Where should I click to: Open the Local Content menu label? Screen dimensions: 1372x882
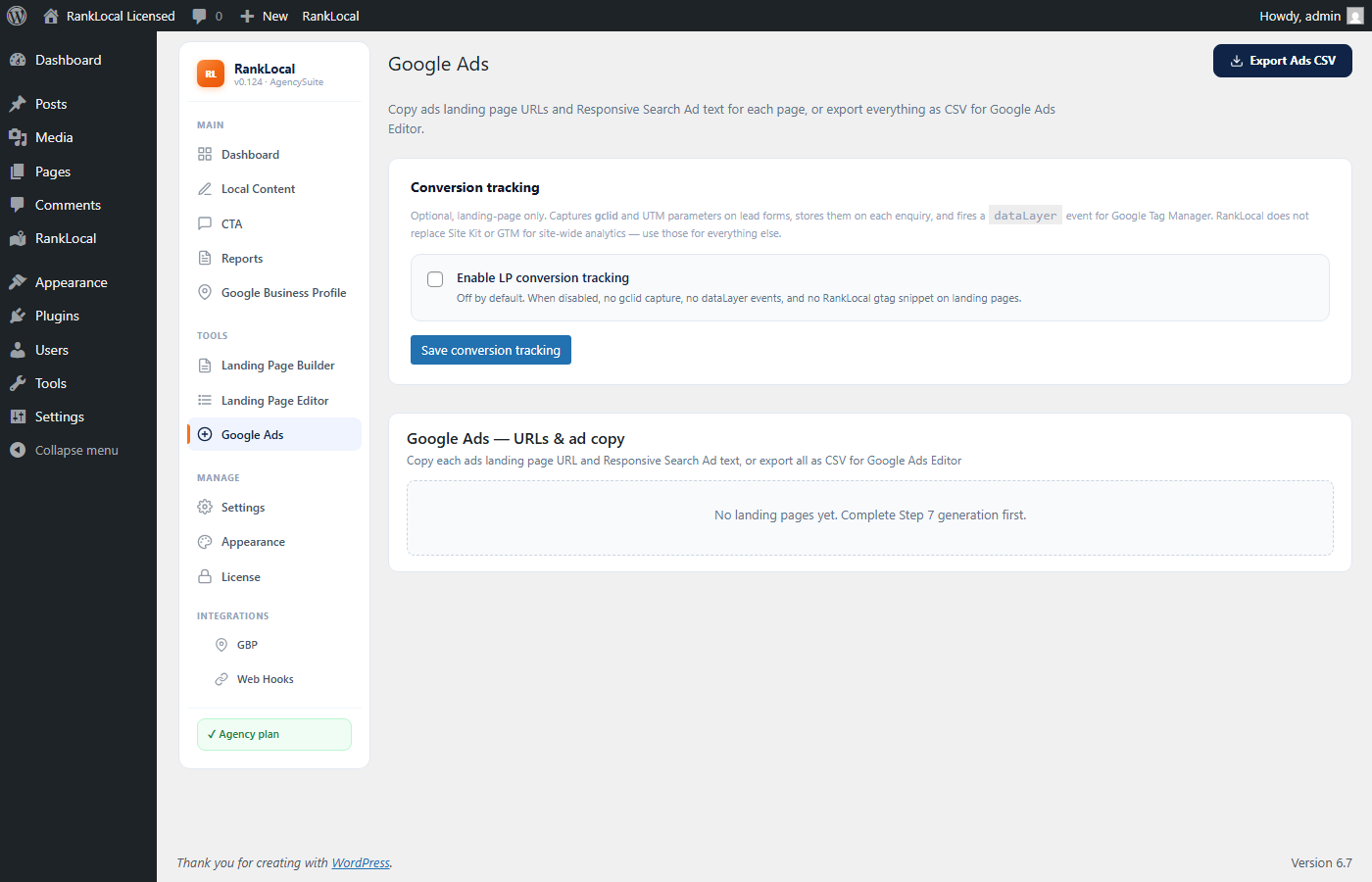coord(258,189)
